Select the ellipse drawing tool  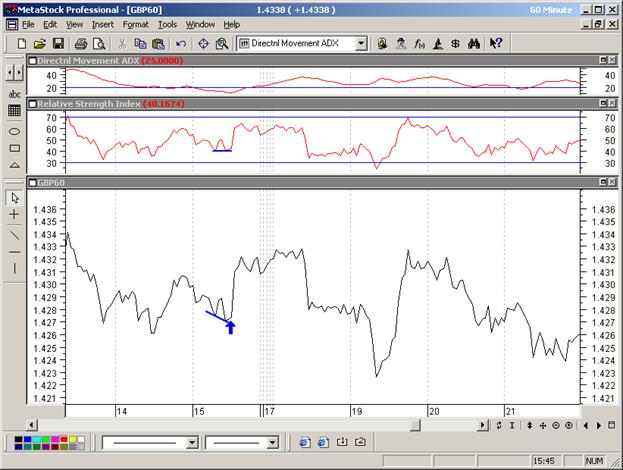(x=15, y=130)
